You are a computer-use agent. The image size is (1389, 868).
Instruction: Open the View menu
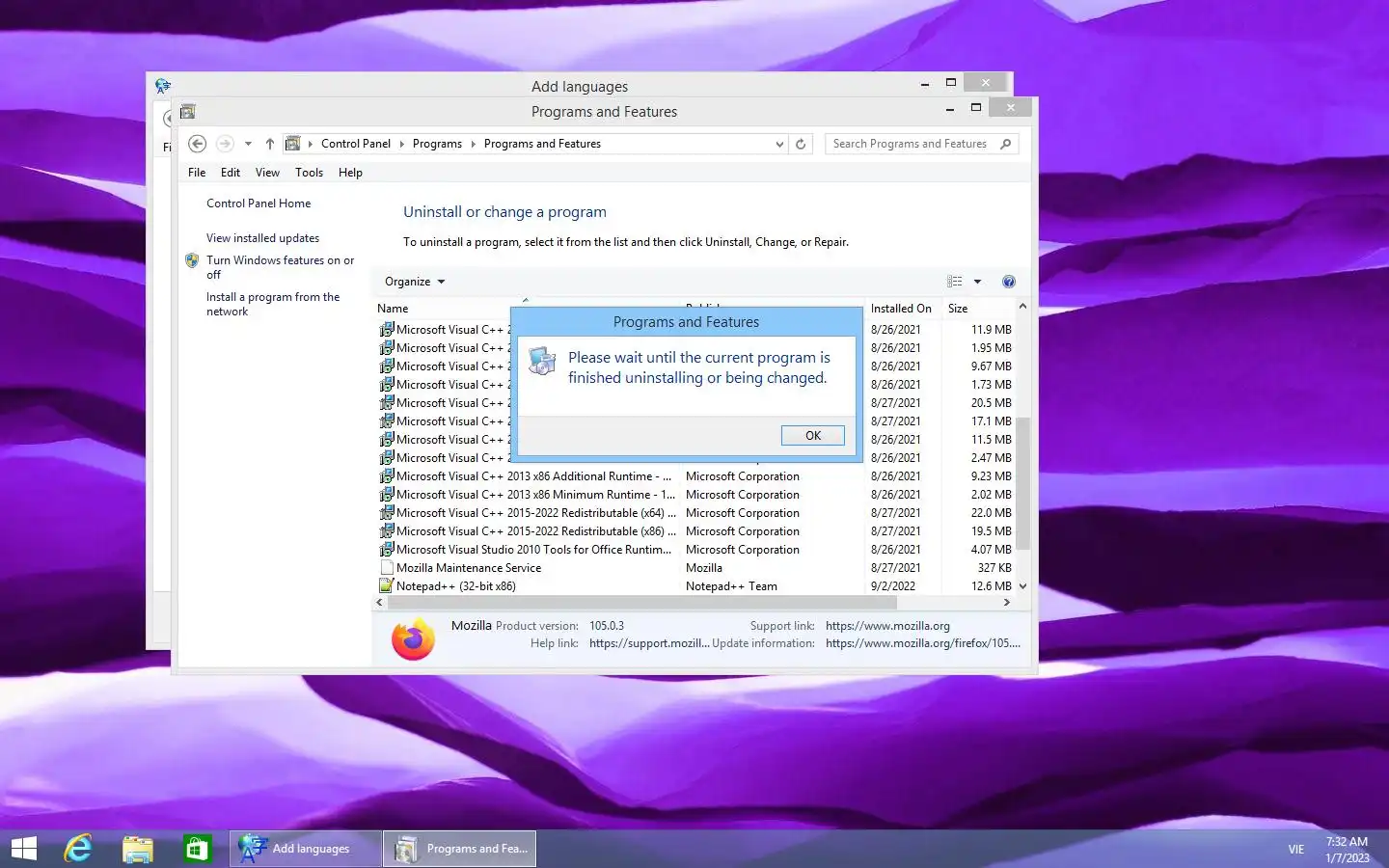267,173
